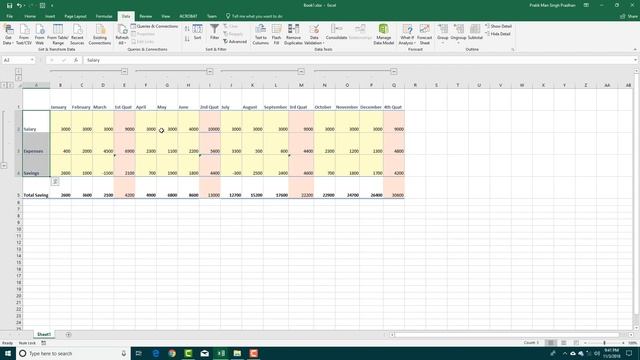Open Data Validation

point(314,35)
